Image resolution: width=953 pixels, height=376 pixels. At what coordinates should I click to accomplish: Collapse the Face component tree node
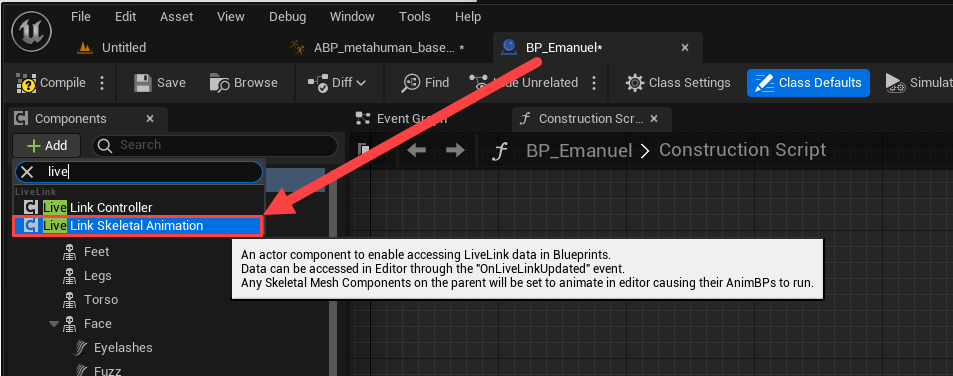point(54,324)
